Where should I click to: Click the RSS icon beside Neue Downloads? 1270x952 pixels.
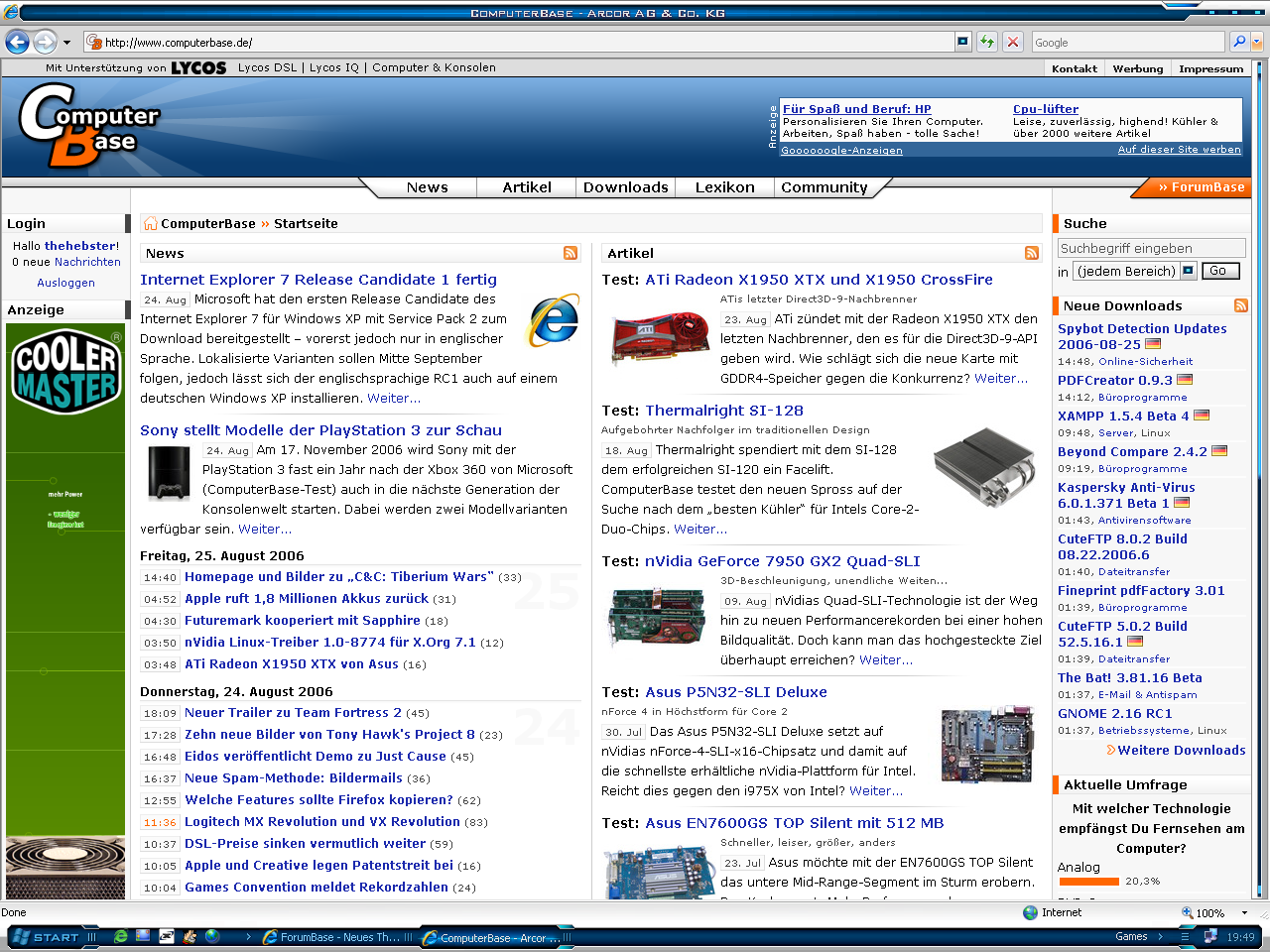pos(1240,305)
